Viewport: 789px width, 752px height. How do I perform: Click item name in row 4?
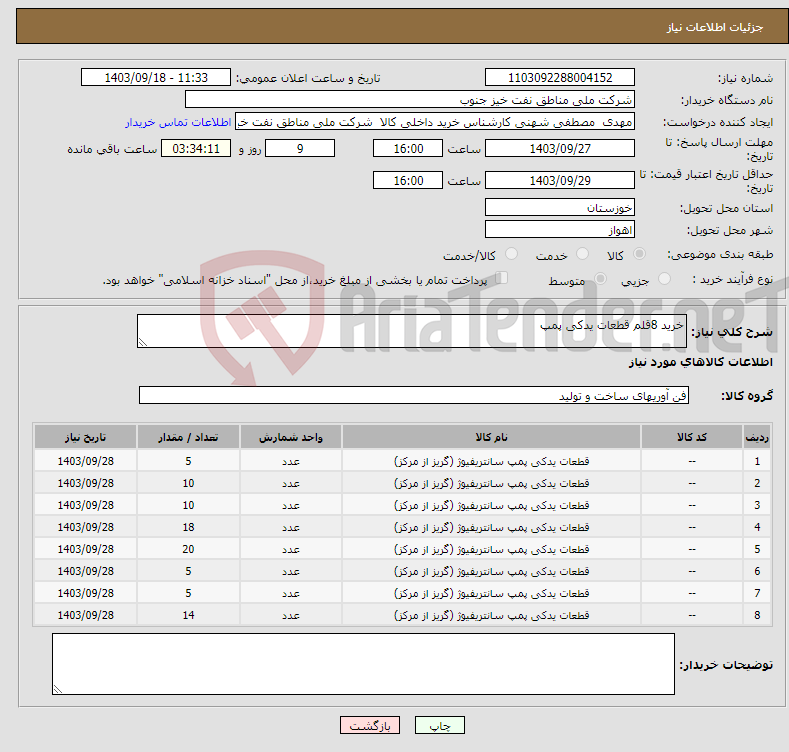tap(491, 527)
